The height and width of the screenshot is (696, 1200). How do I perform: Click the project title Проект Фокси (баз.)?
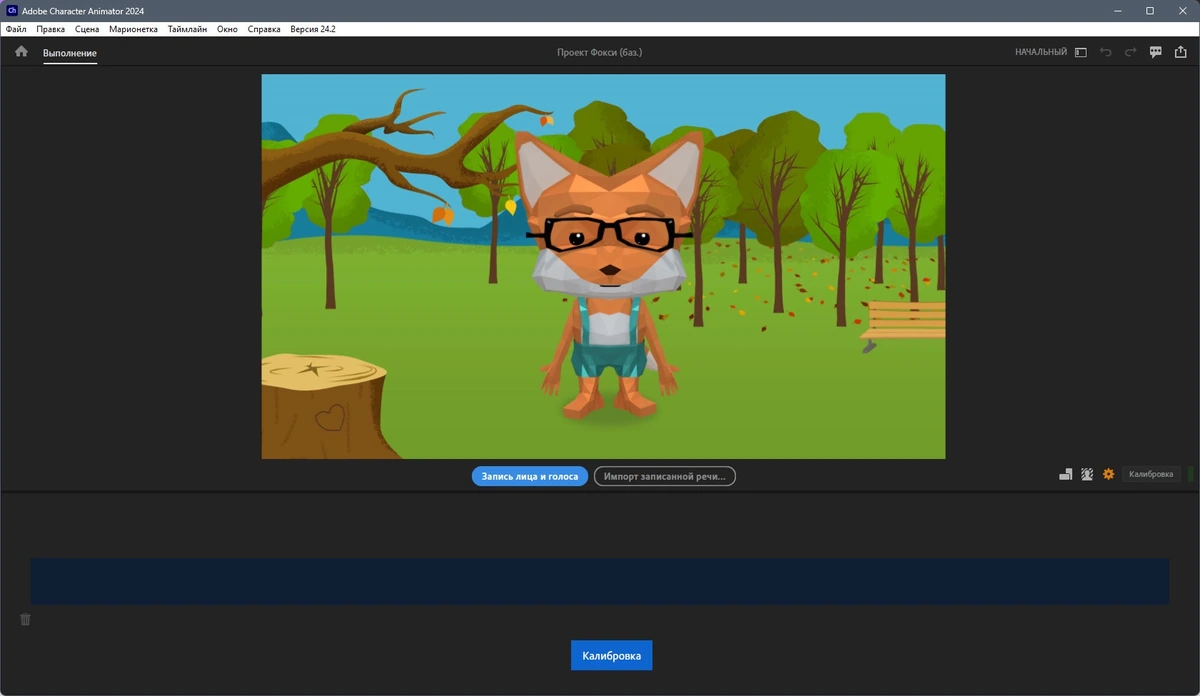click(x=600, y=52)
